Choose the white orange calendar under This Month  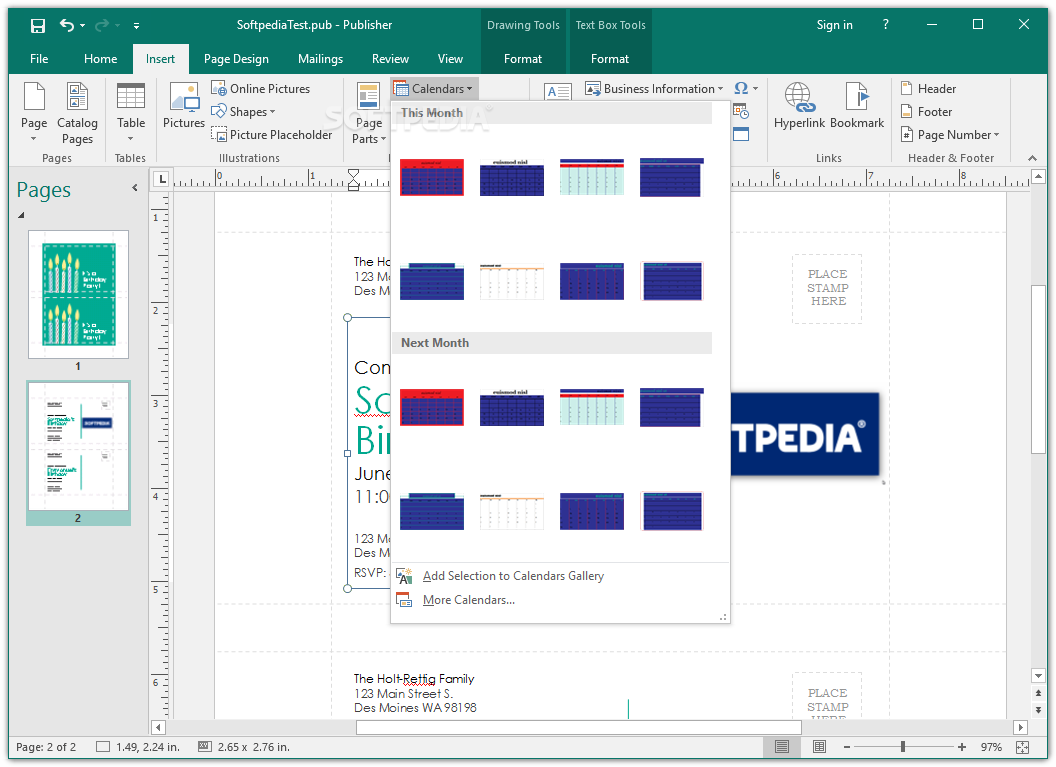click(x=511, y=281)
